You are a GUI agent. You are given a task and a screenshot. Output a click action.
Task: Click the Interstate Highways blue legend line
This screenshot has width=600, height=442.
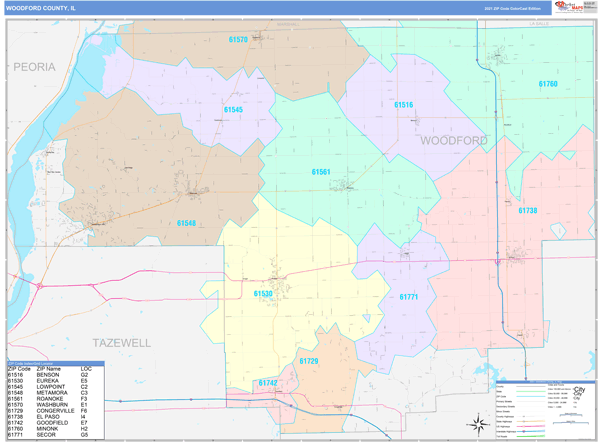pos(531,431)
